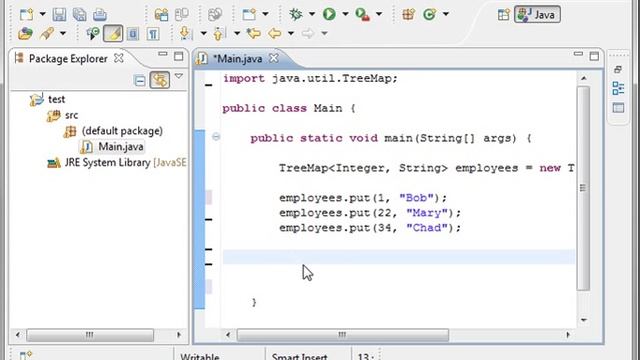Click the "Writable" status bar entry

[x=200, y=357]
